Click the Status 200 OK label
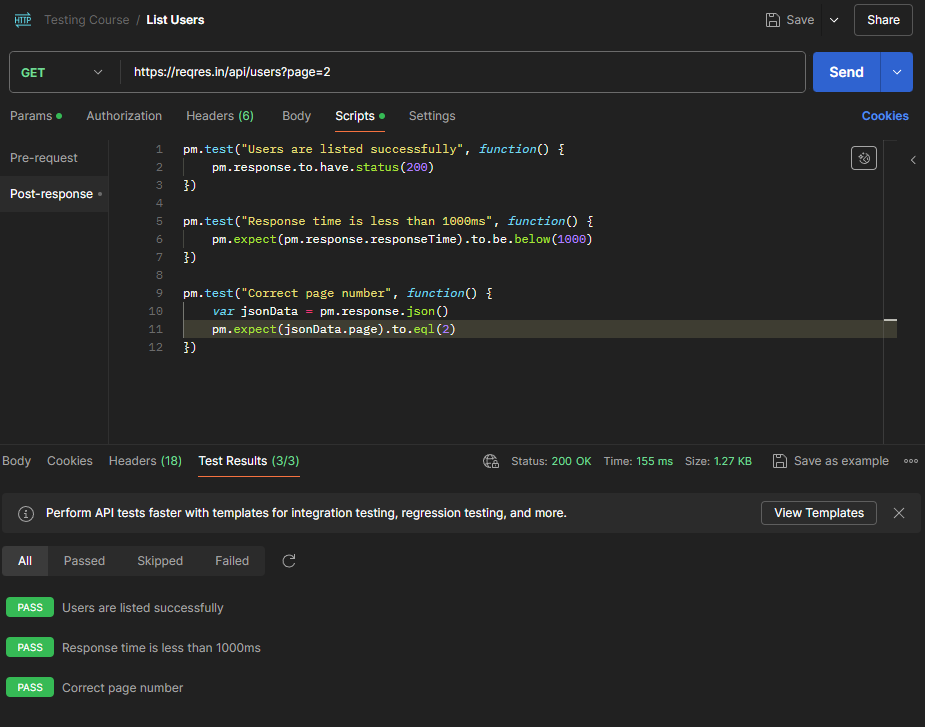The image size is (925, 727). click(x=551, y=461)
